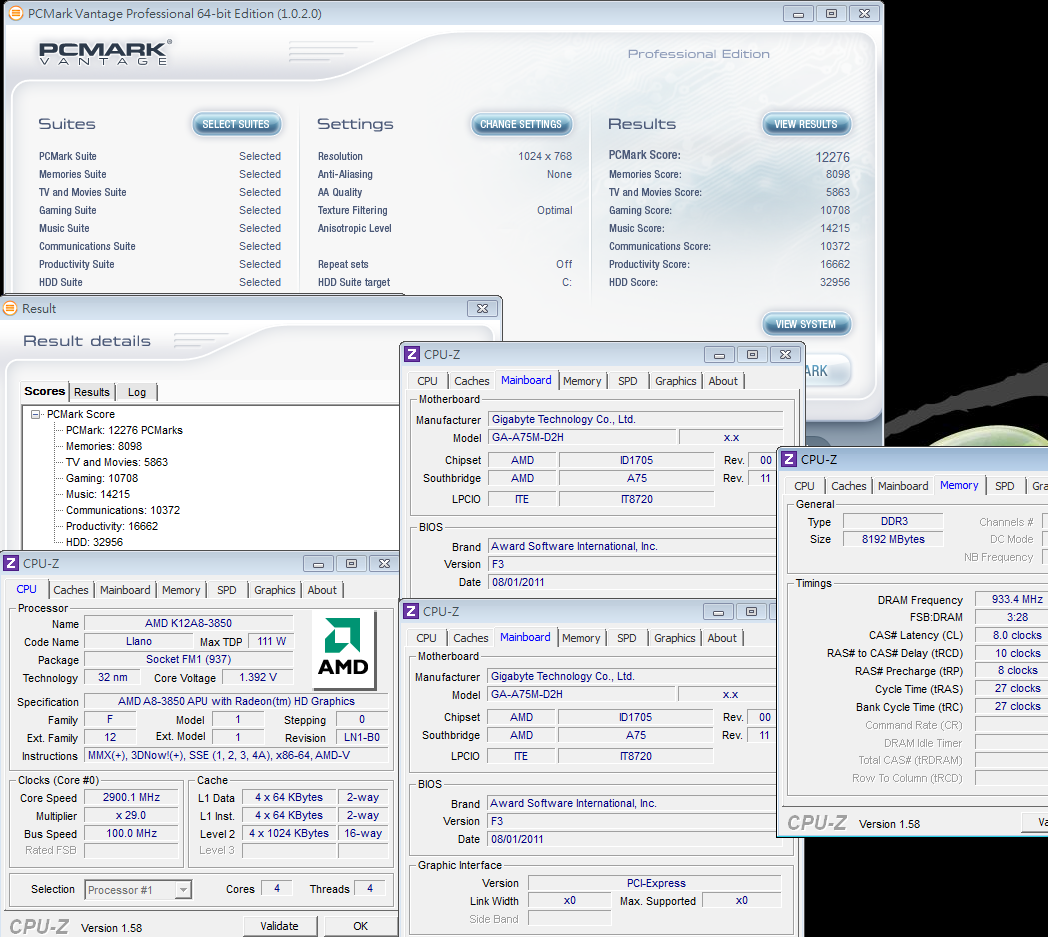1048x937 pixels.
Task: Click the CPU-Z icon in the lower Mainboard window title
Action: 411,612
